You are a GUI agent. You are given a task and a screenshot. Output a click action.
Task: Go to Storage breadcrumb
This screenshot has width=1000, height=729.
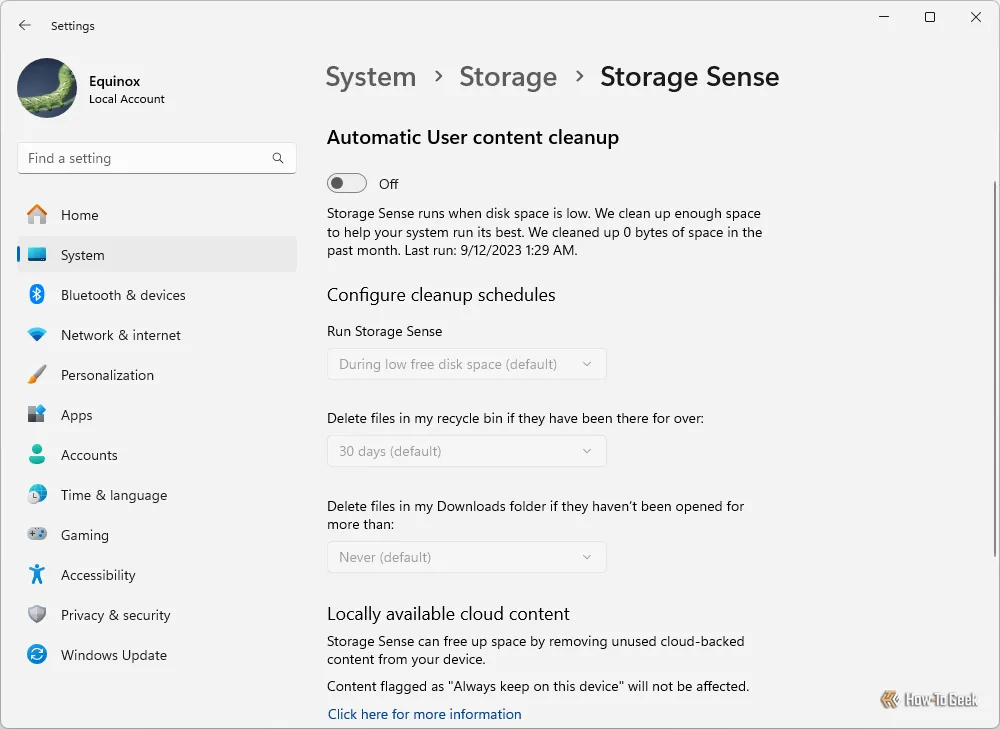point(508,77)
